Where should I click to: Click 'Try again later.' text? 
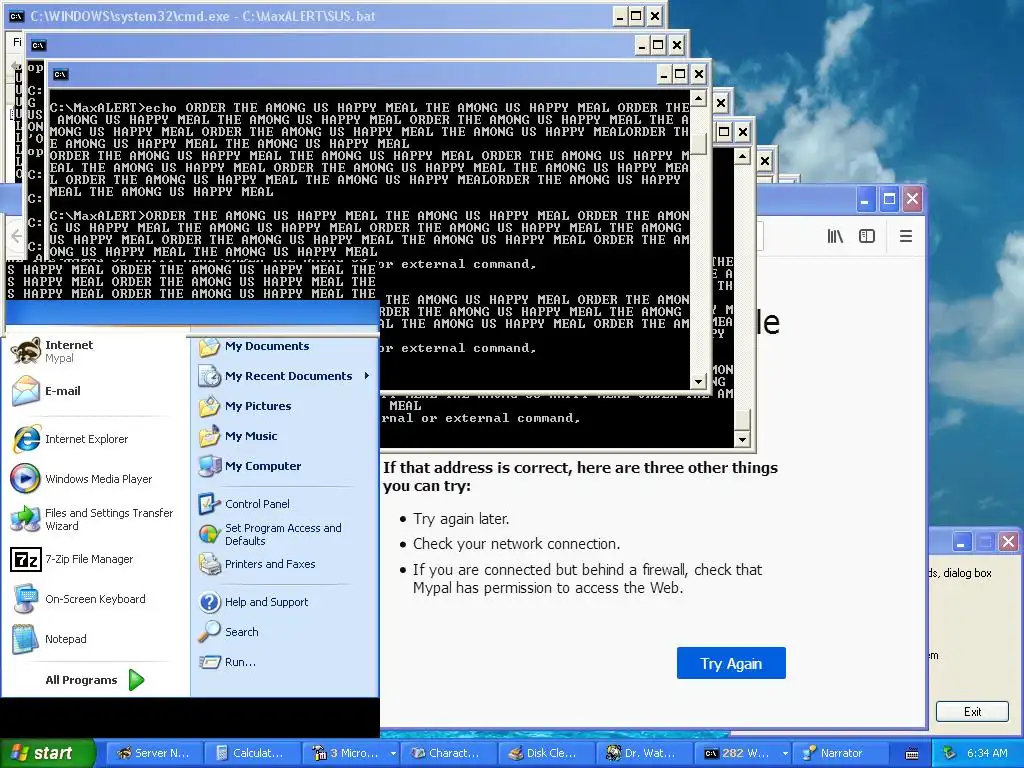(x=461, y=519)
